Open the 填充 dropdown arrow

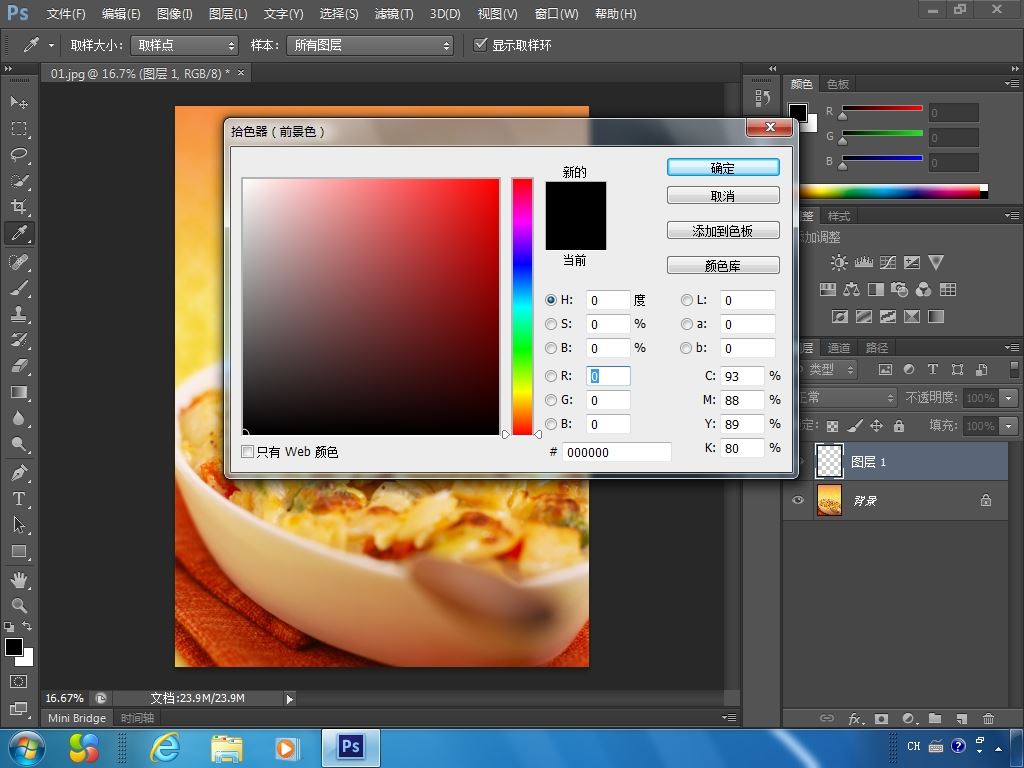[1010, 426]
